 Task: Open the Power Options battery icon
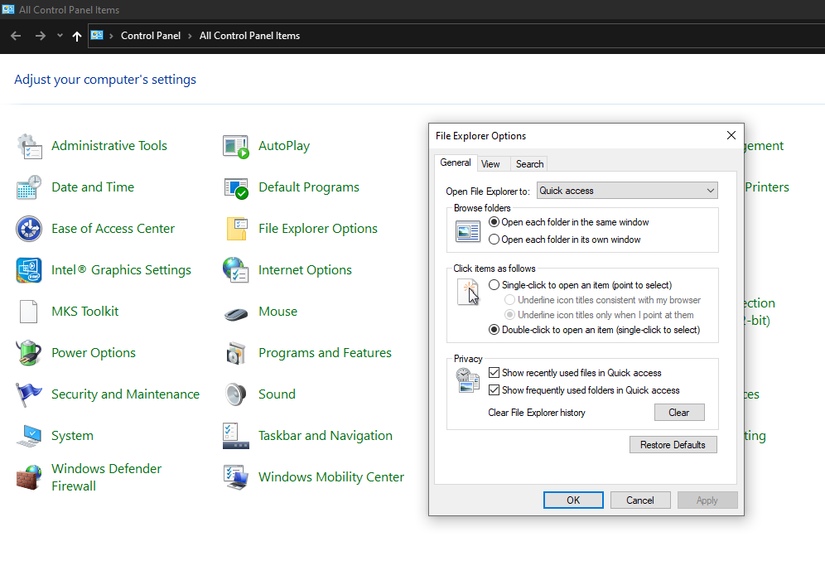(29, 353)
